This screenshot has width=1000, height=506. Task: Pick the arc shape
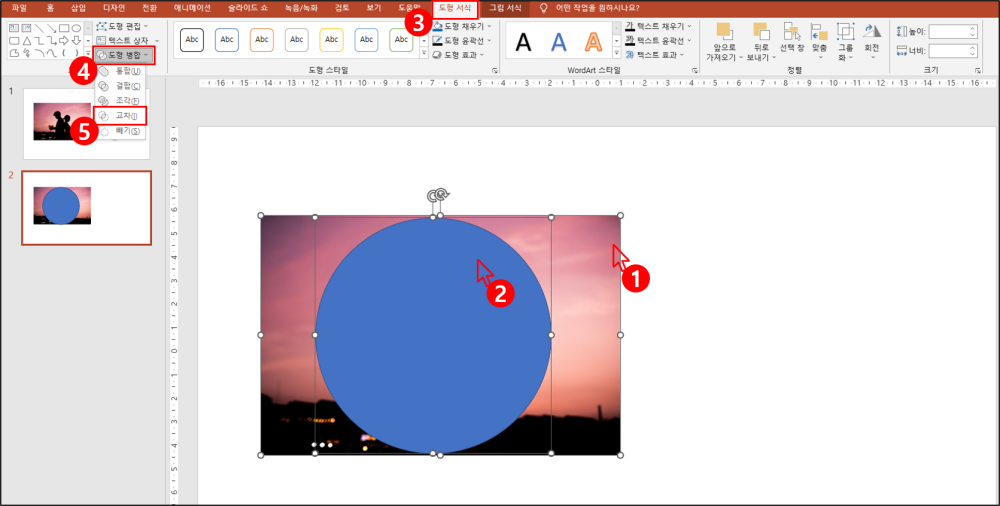(40, 53)
